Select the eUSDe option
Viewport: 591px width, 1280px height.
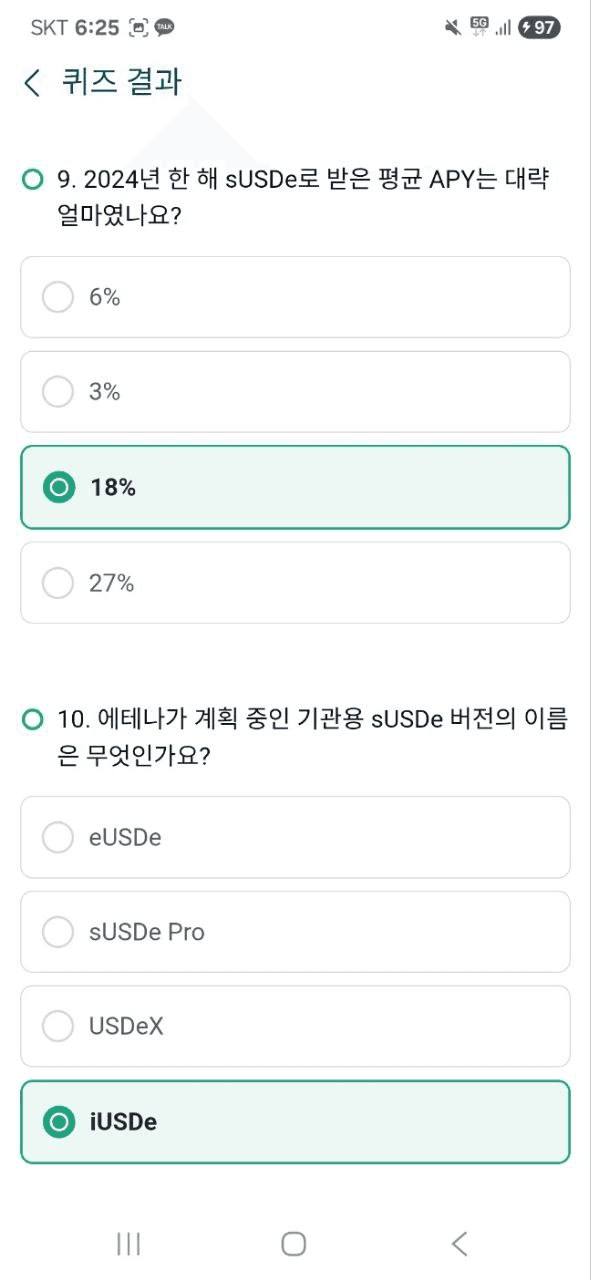click(x=295, y=837)
